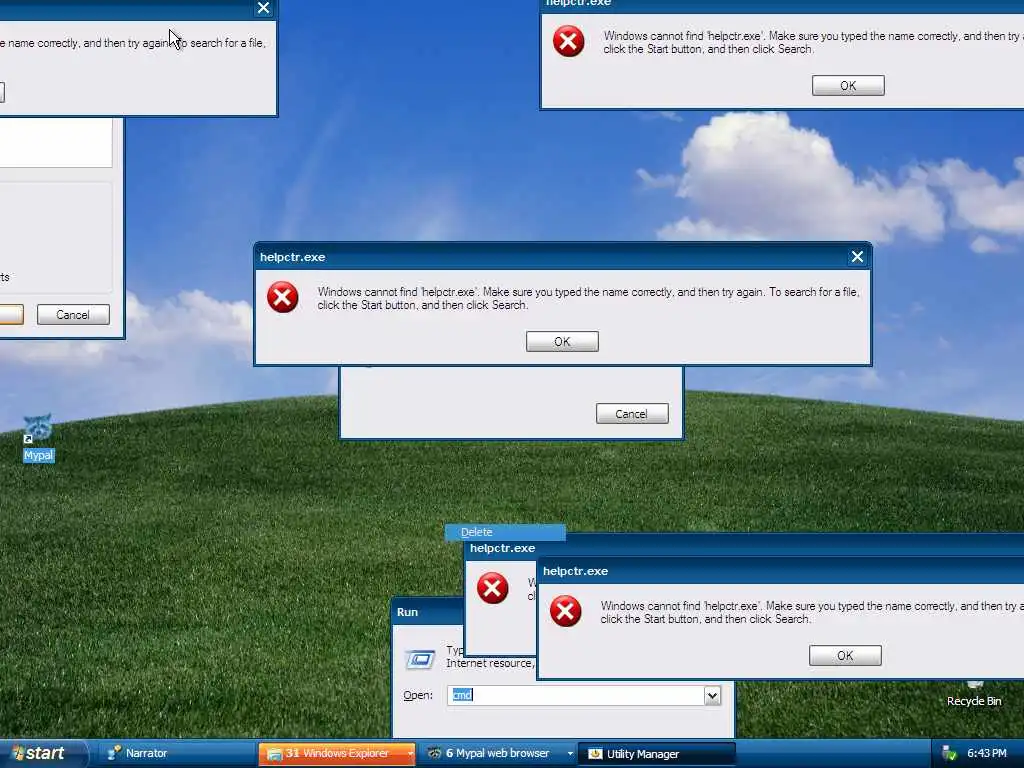Expand Mypal web browser group dropdown arrow
This screenshot has width=1024, height=768.
pos(570,754)
